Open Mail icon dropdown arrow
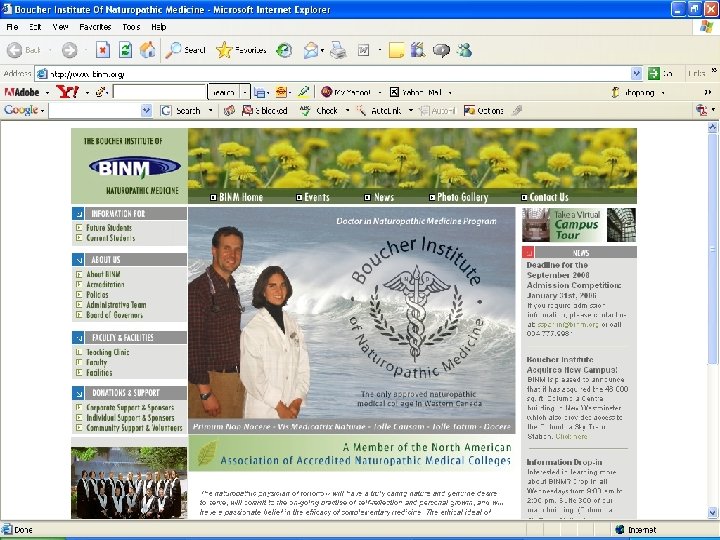Viewport: 720px width, 540px height. [x=322, y=50]
